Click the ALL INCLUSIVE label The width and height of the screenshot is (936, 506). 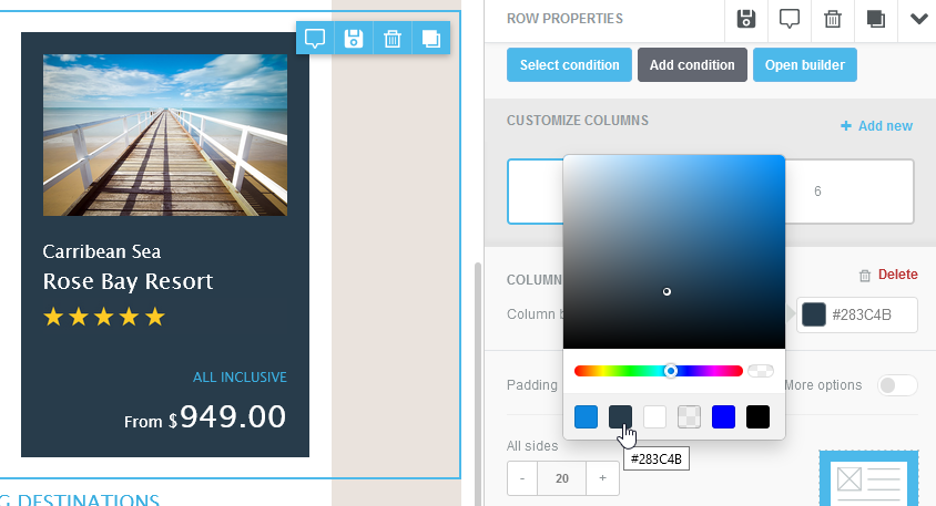pyautogui.click(x=239, y=377)
